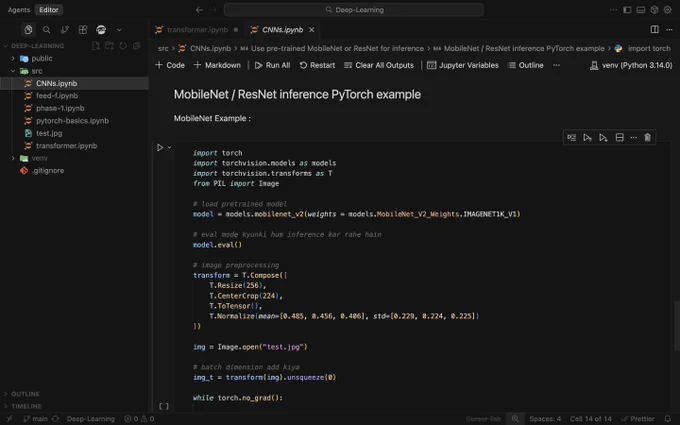The height and width of the screenshot is (425, 680).
Task: Open editor tab more actions ellipsis
Action: click(x=669, y=29)
